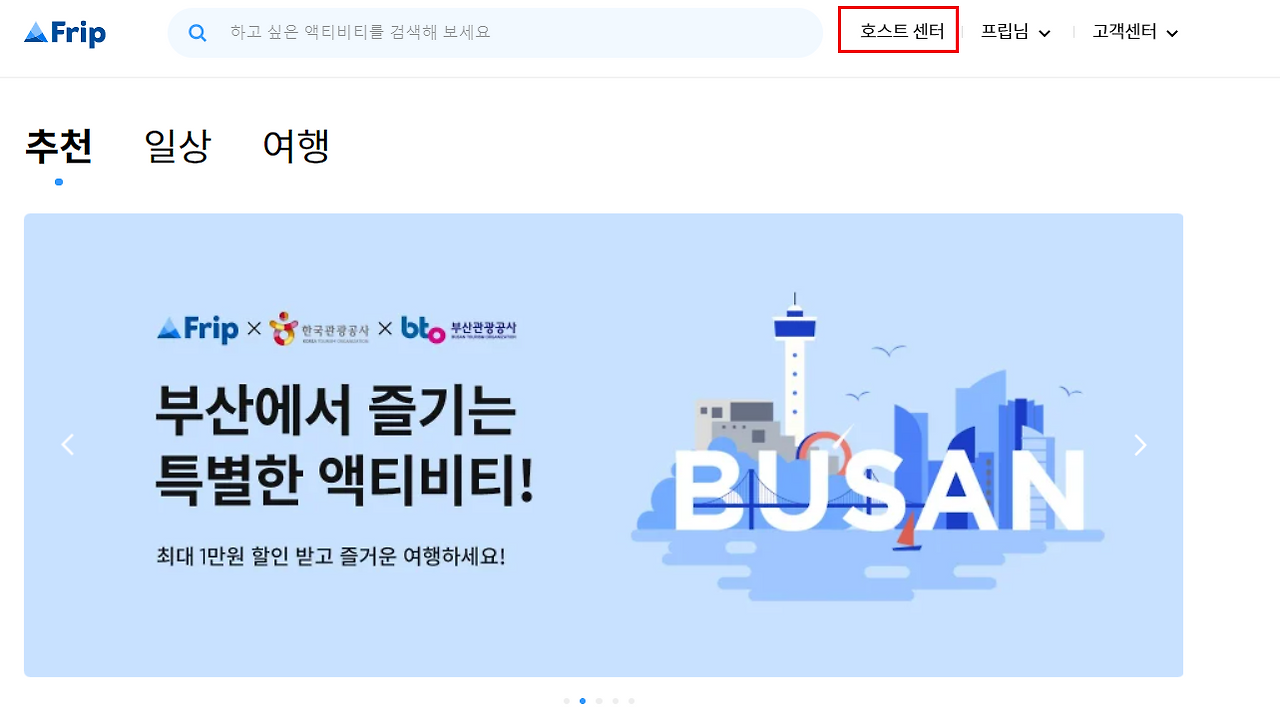Select the fourth carousel dot
The image size is (1280, 723).
[x=615, y=701]
